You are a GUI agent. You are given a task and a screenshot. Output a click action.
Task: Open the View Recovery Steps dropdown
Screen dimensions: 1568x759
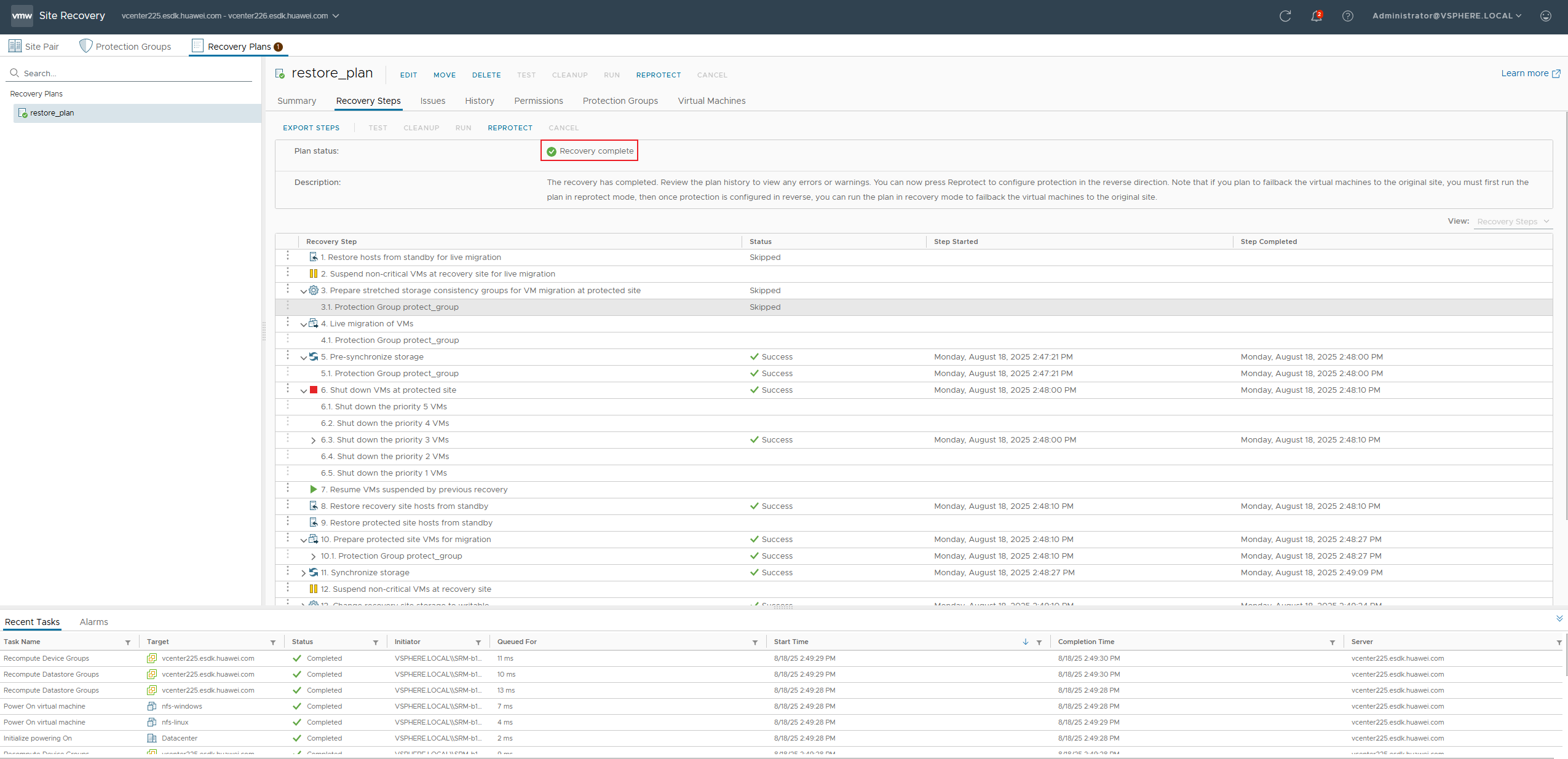[x=1513, y=222]
